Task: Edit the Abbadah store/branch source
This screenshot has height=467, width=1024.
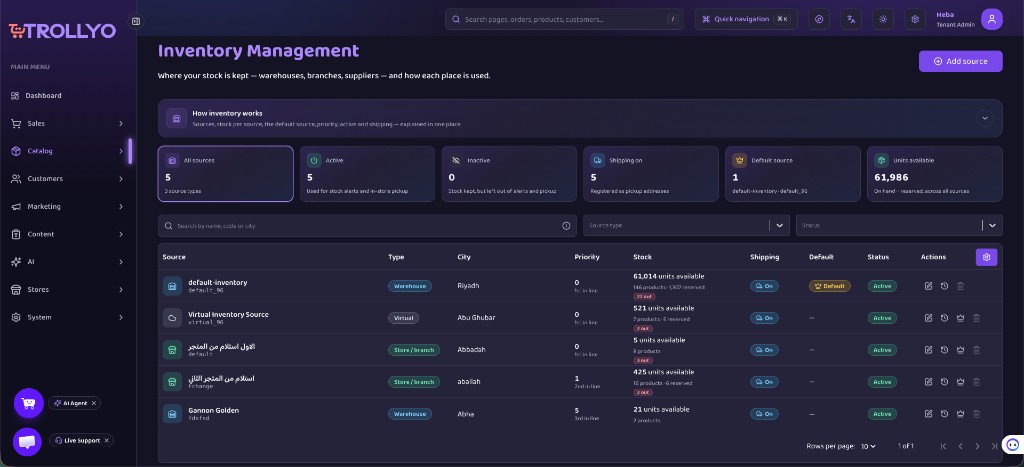Action: click(928, 350)
